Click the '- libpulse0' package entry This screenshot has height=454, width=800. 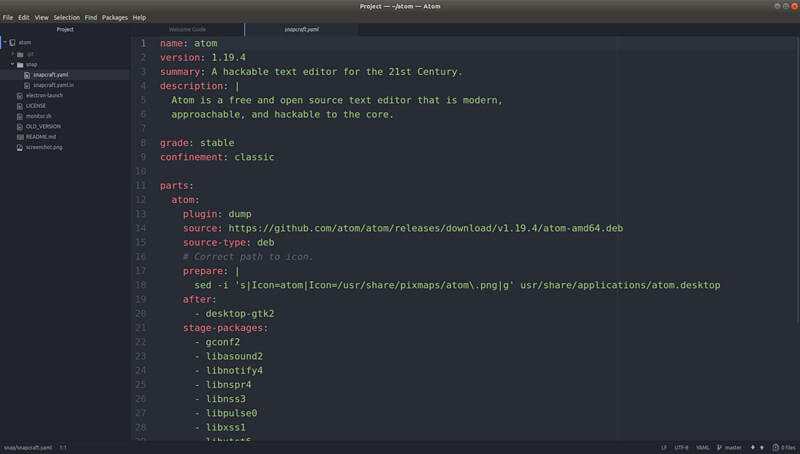pyautogui.click(x=226, y=413)
